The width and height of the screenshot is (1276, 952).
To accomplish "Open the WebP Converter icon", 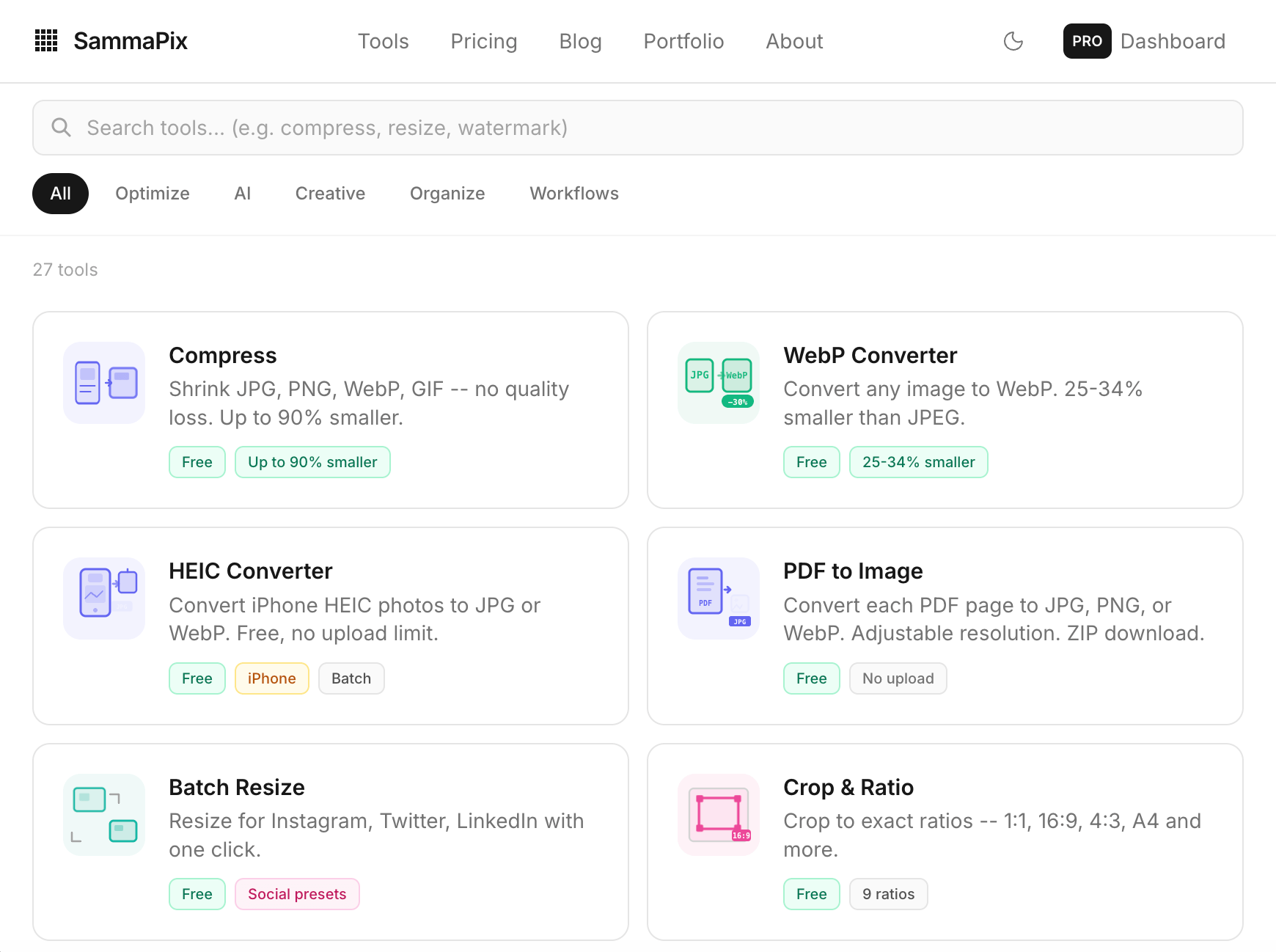I will click(719, 383).
